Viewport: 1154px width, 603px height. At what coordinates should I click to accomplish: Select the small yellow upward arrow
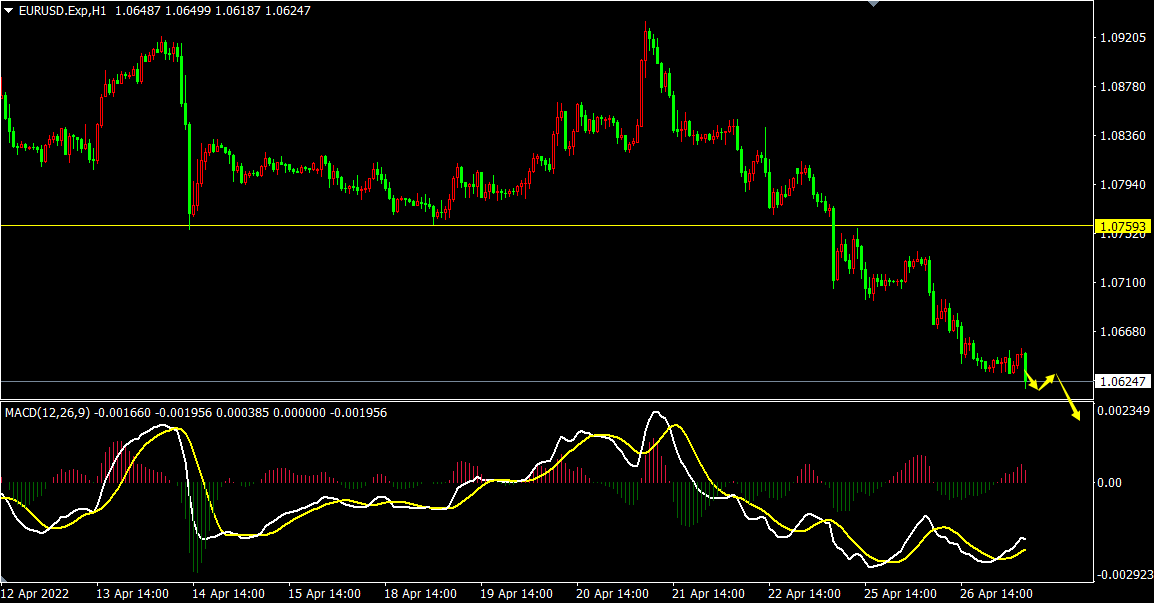pos(1046,381)
